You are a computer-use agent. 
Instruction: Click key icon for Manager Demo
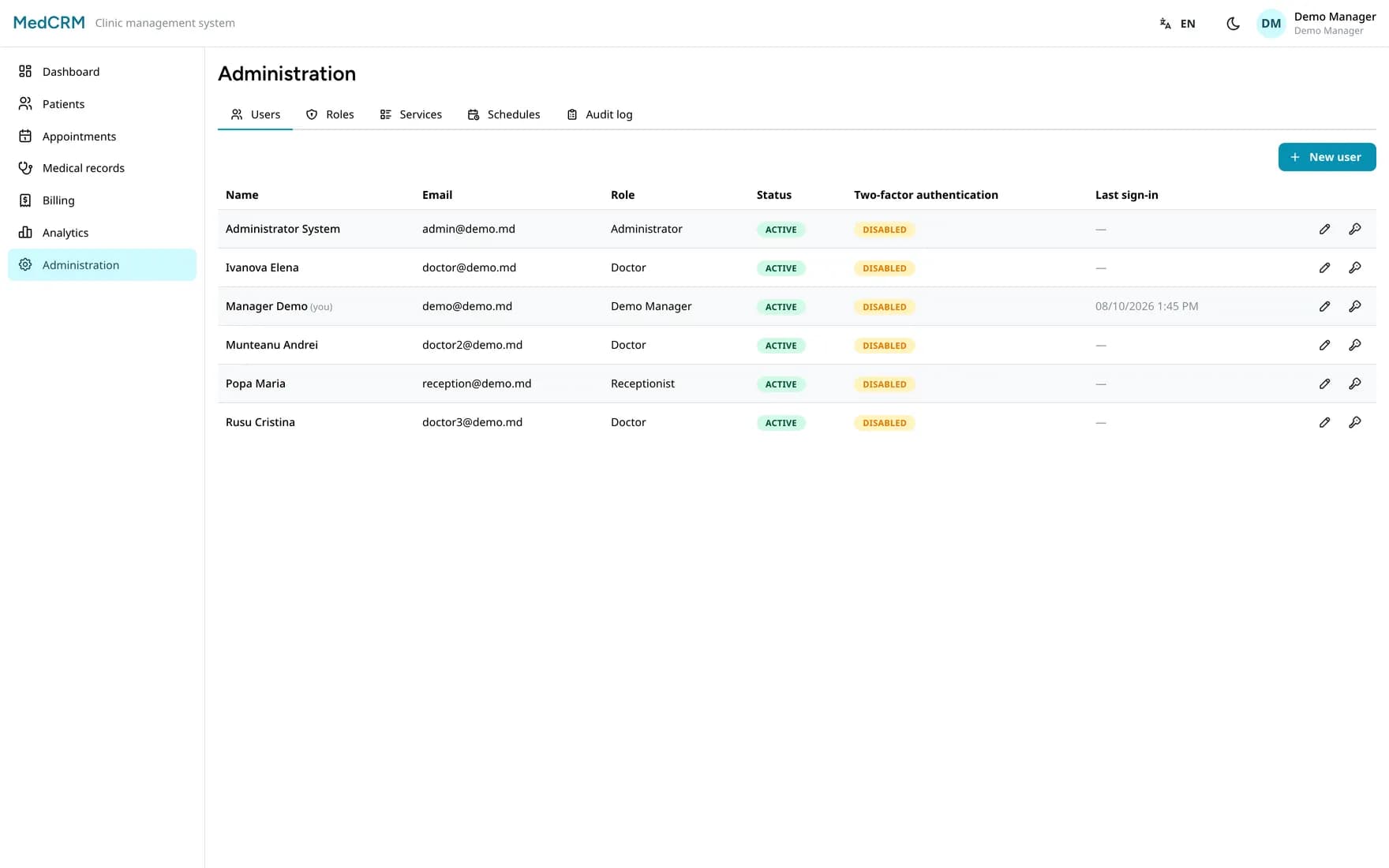[1354, 306]
